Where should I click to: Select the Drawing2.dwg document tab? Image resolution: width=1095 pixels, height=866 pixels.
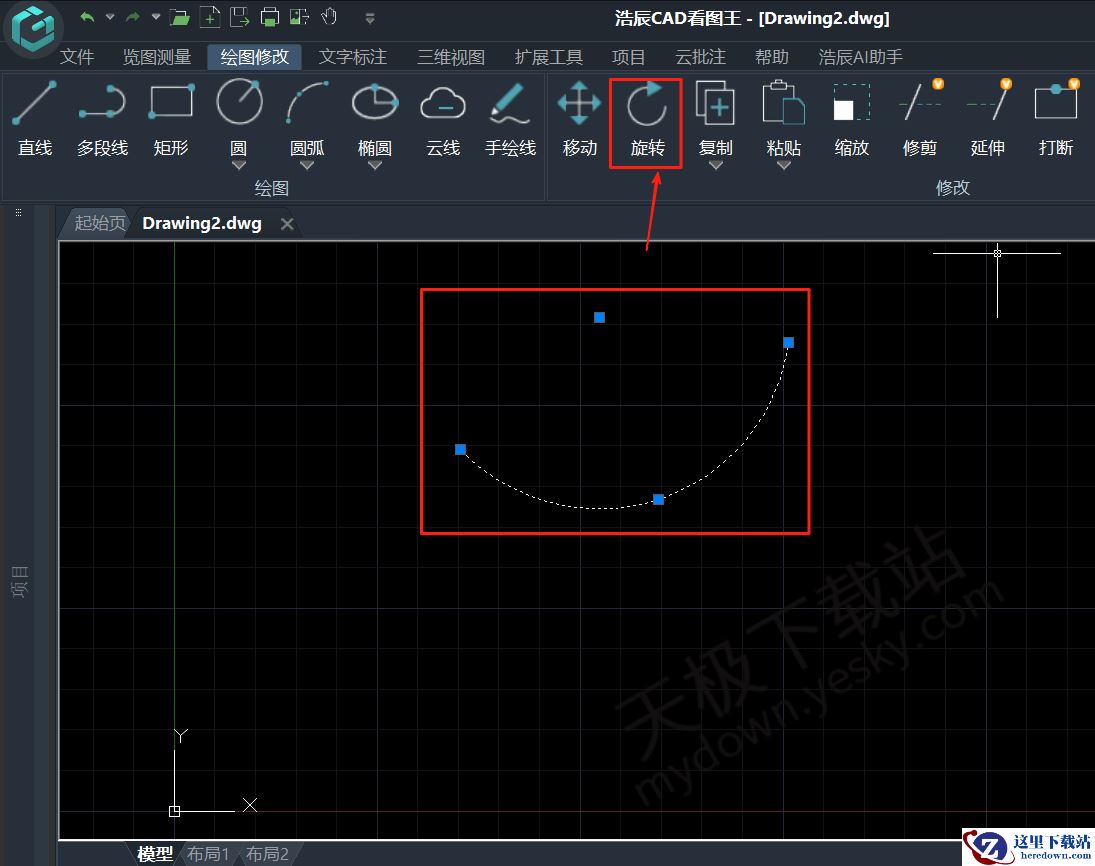202,223
